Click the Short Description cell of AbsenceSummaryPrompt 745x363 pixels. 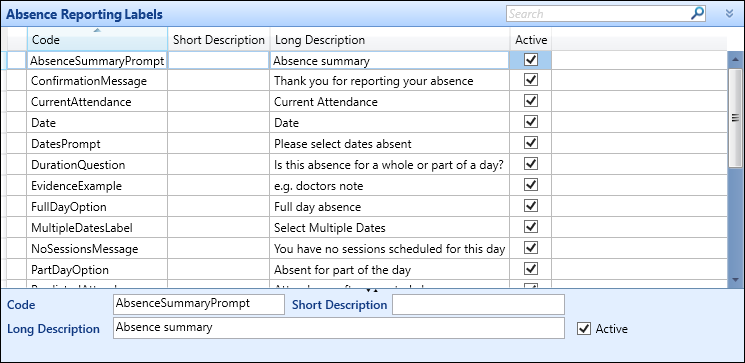[219, 61]
